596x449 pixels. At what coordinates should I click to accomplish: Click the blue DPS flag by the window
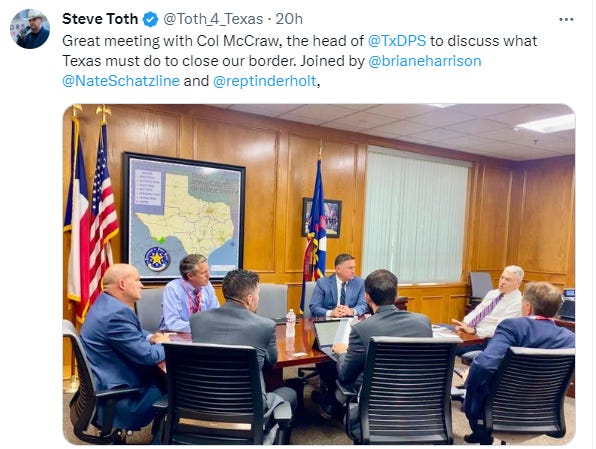(x=315, y=228)
